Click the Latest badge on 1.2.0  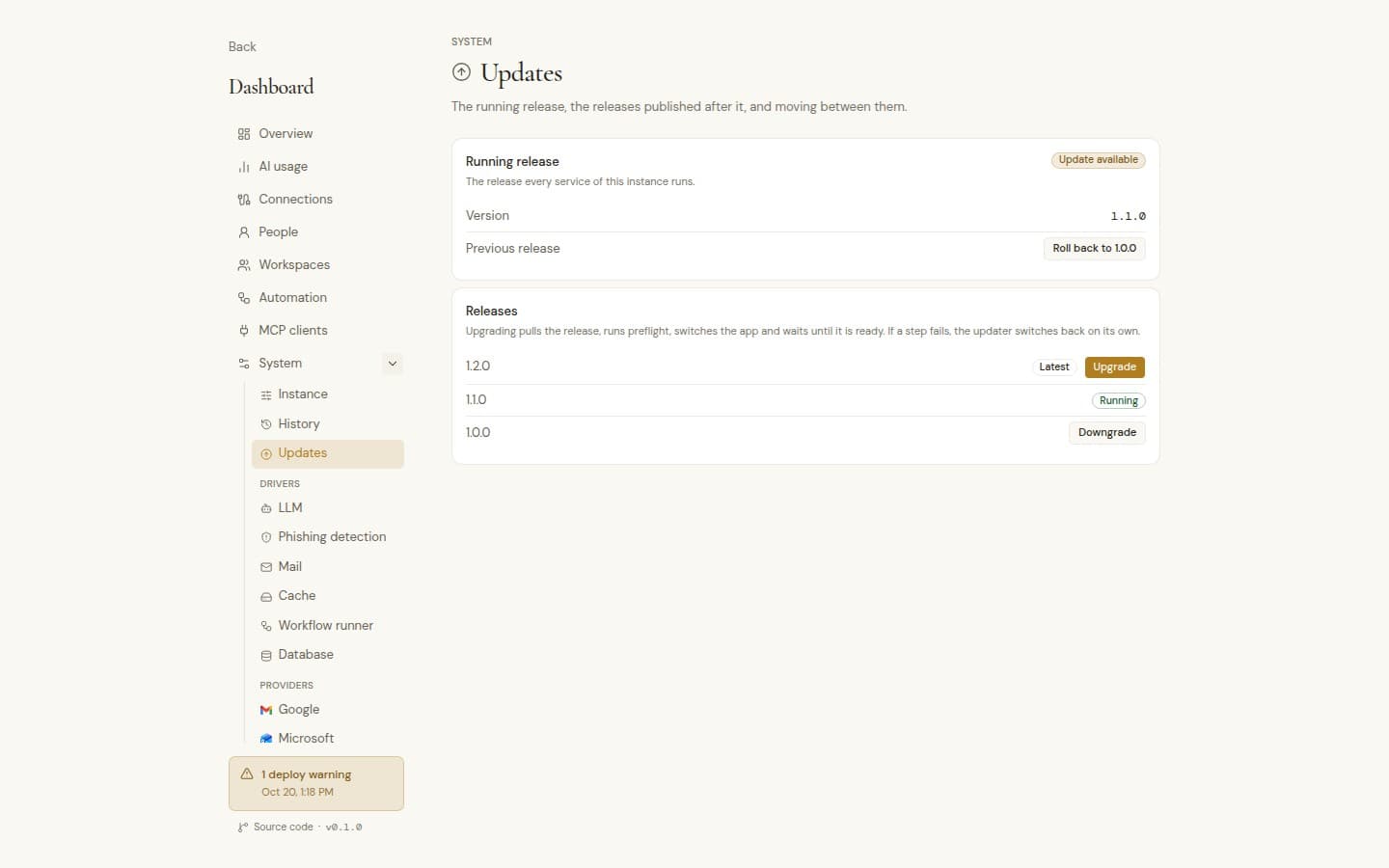tap(1053, 367)
